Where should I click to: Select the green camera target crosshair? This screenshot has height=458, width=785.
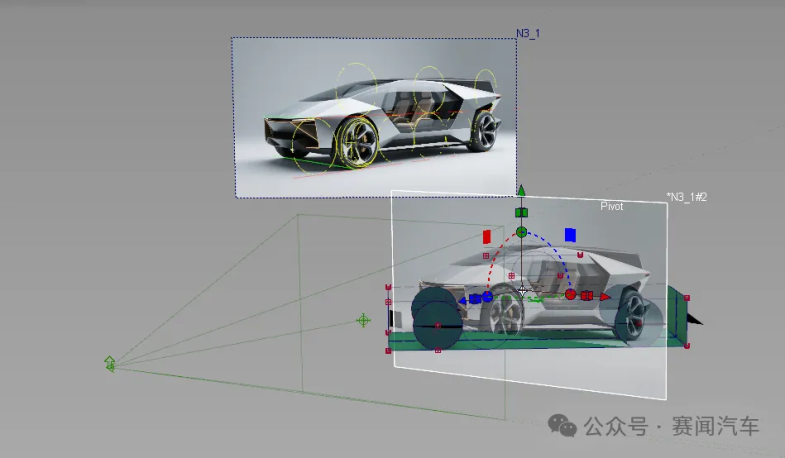click(x=363, y=320)
